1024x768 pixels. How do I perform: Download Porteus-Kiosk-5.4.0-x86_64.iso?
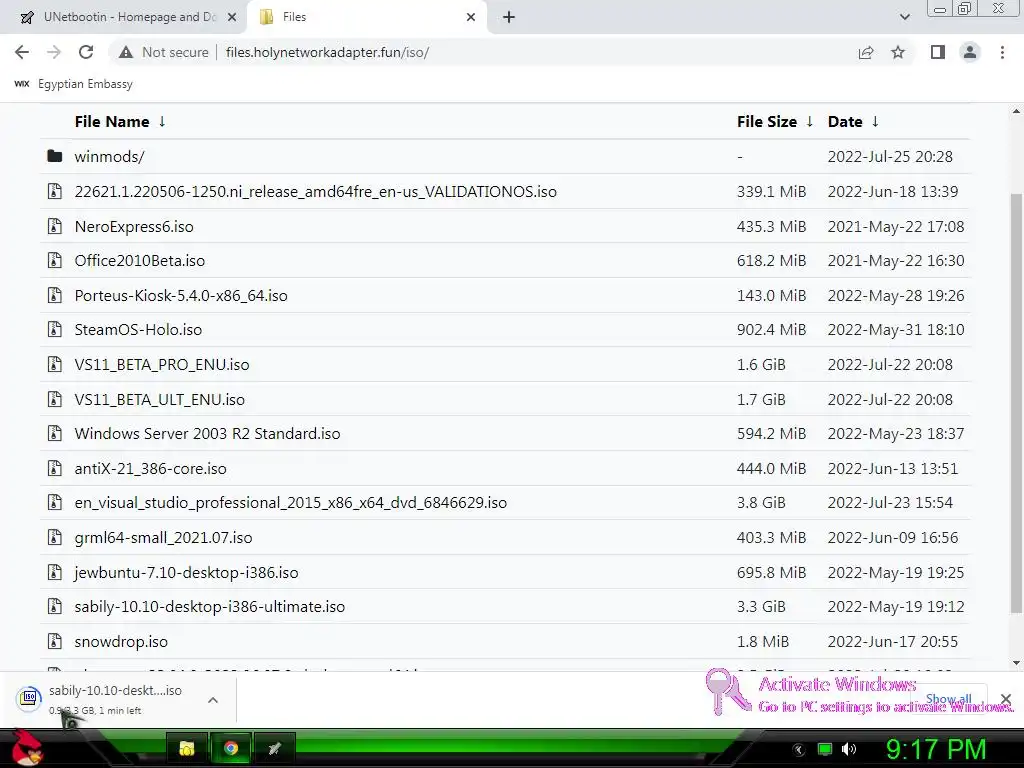181,295
